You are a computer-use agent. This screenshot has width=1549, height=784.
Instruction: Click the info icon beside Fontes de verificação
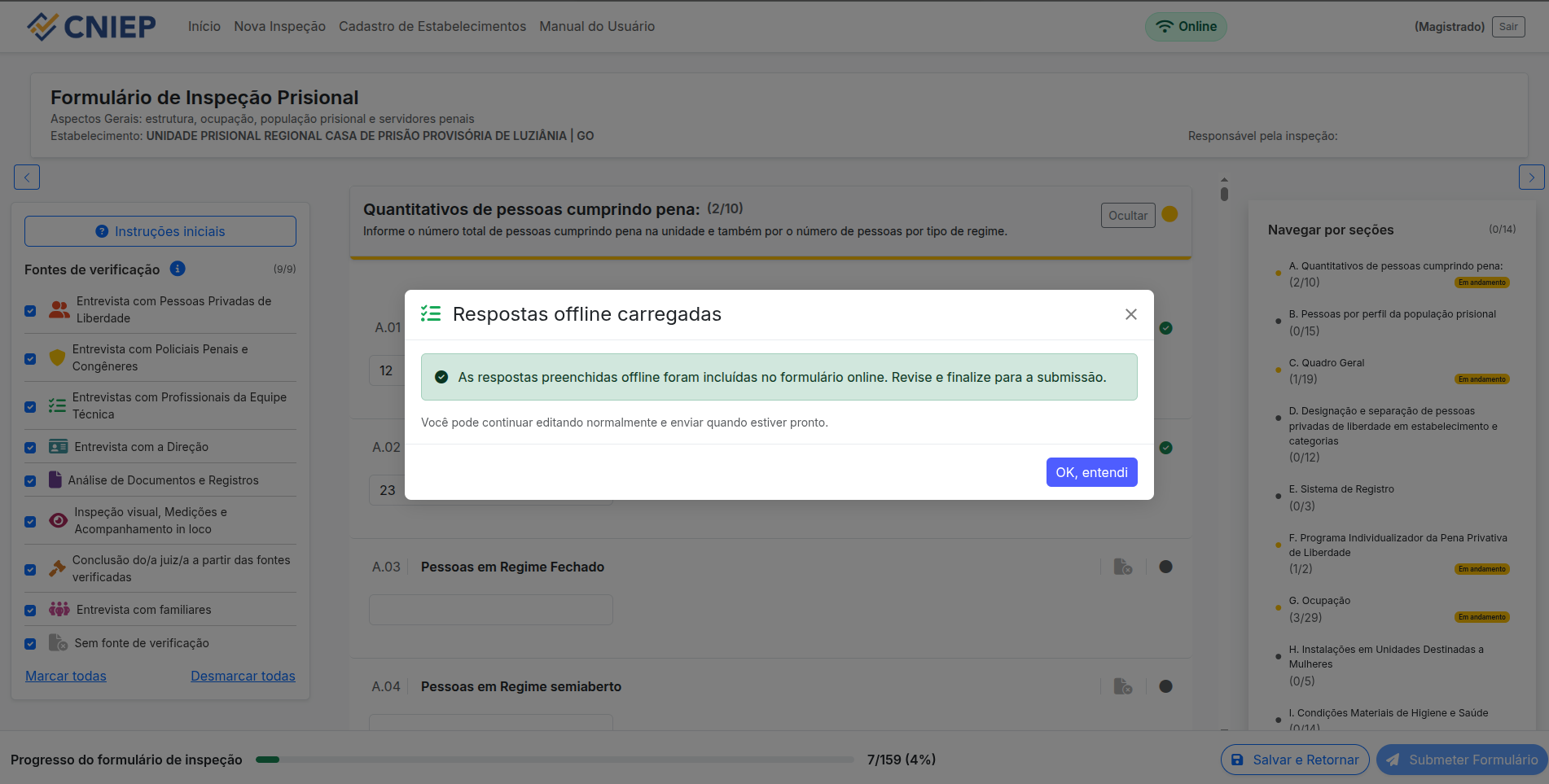178,269
